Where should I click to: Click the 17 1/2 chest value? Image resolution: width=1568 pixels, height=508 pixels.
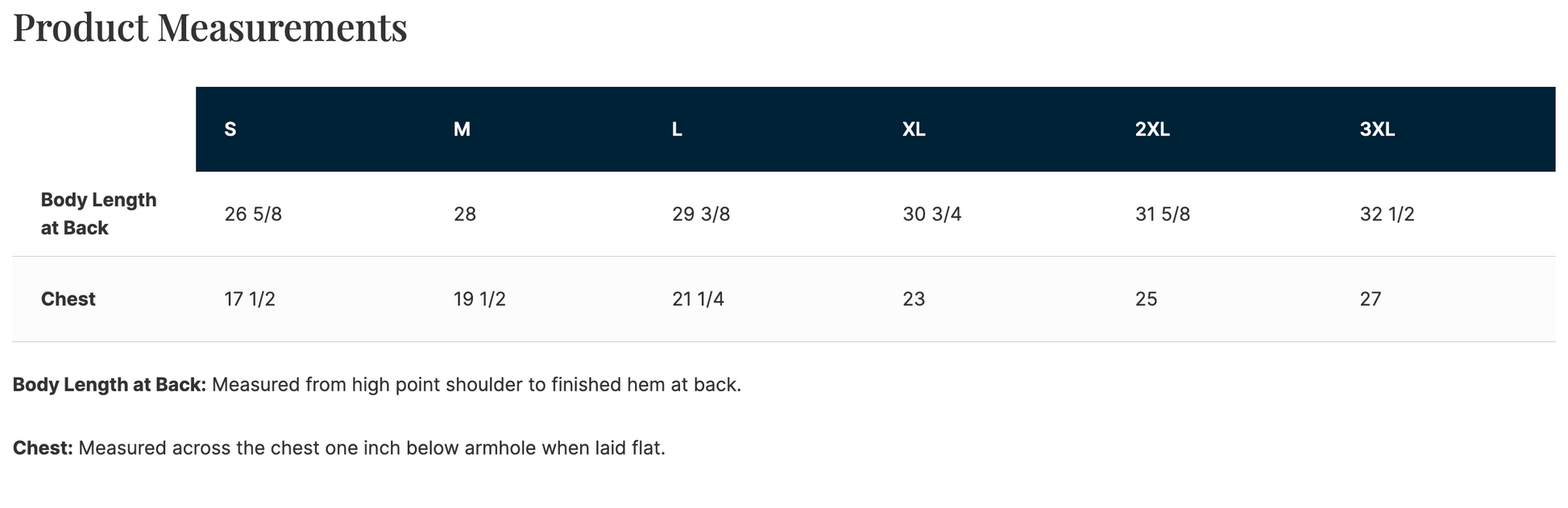pyautogui.click(x=250, y=299)
